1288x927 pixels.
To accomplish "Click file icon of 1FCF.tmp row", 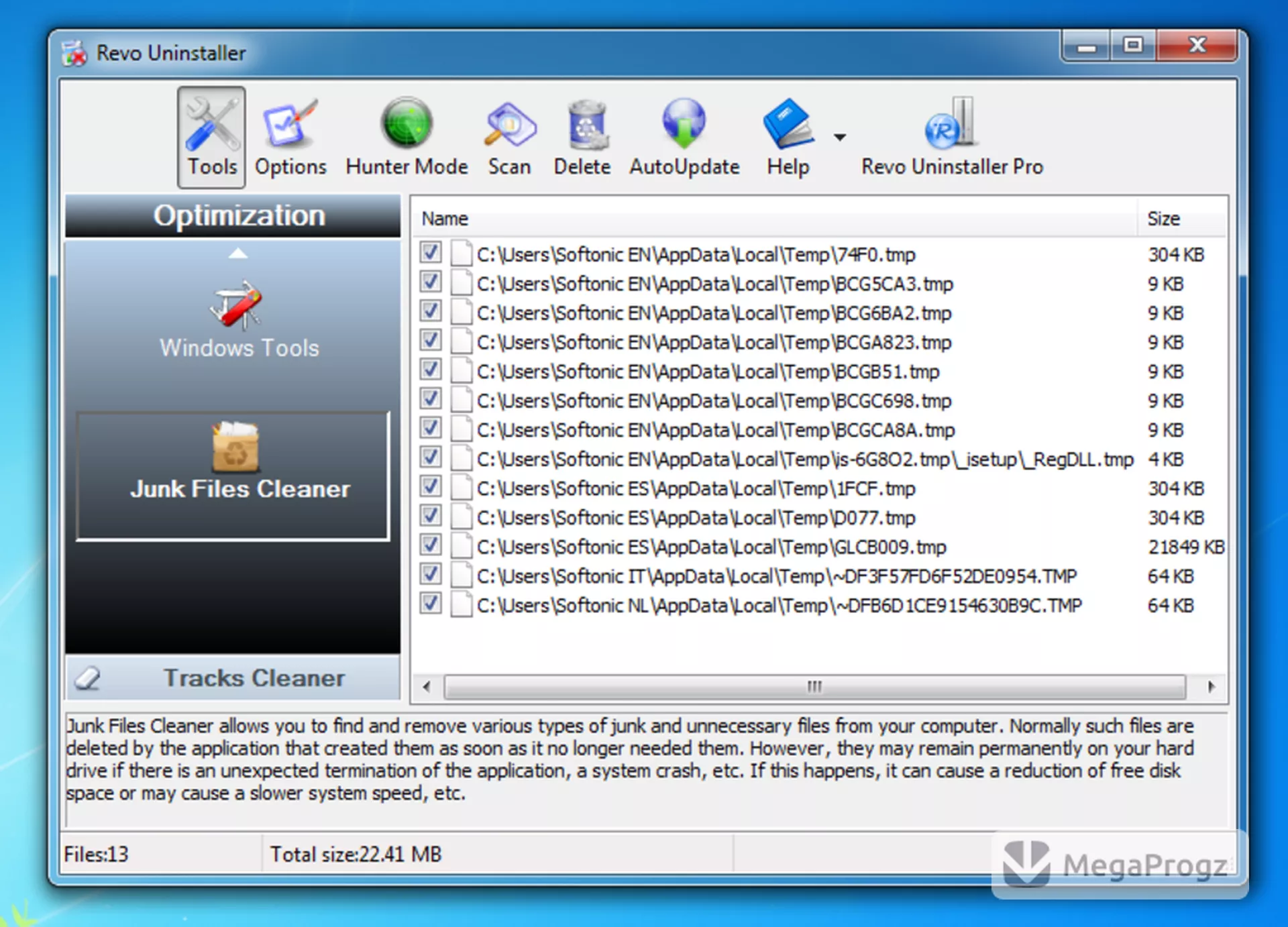I will [x=461, y=488].
